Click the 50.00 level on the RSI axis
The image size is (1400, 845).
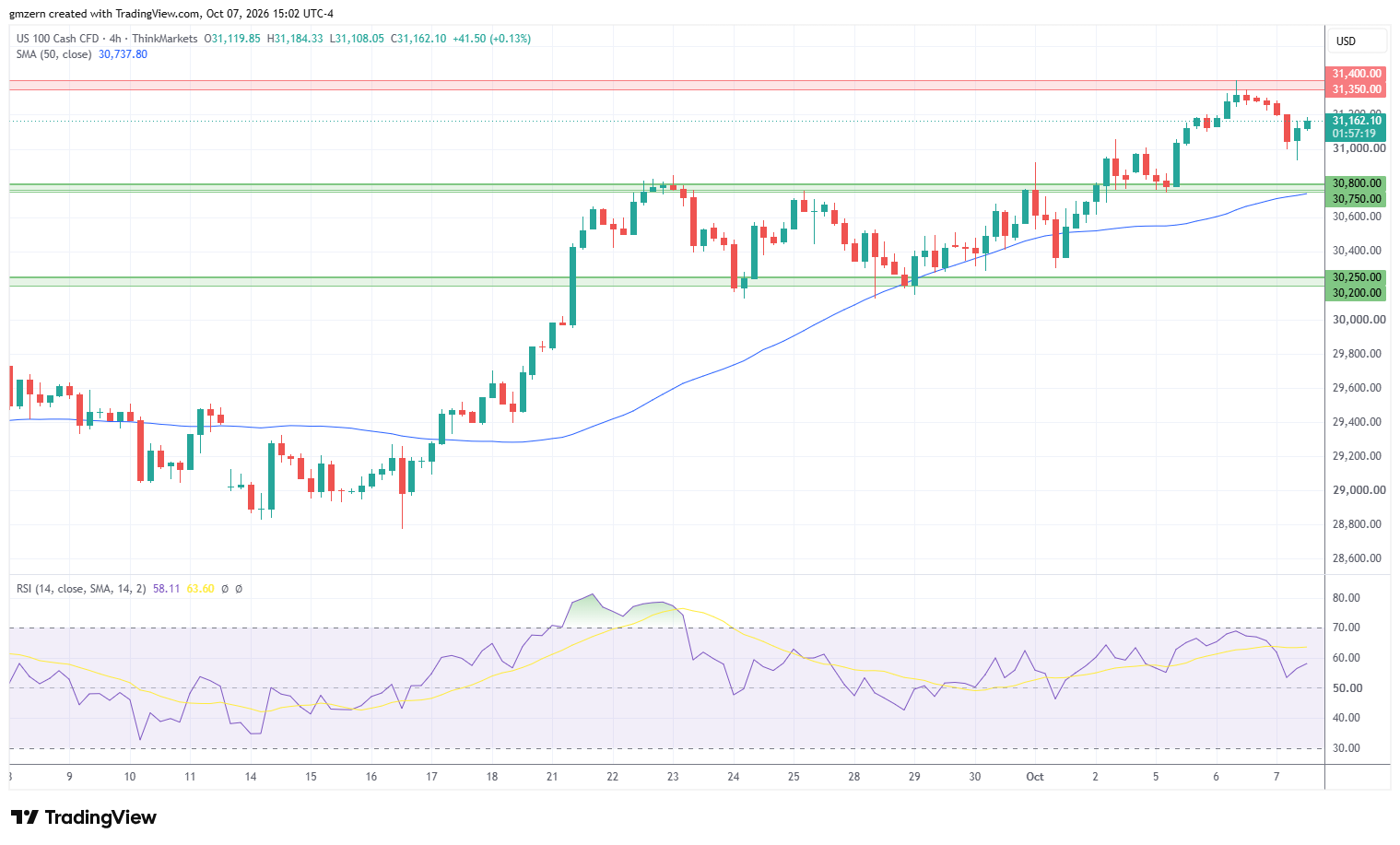point(1347,688)
